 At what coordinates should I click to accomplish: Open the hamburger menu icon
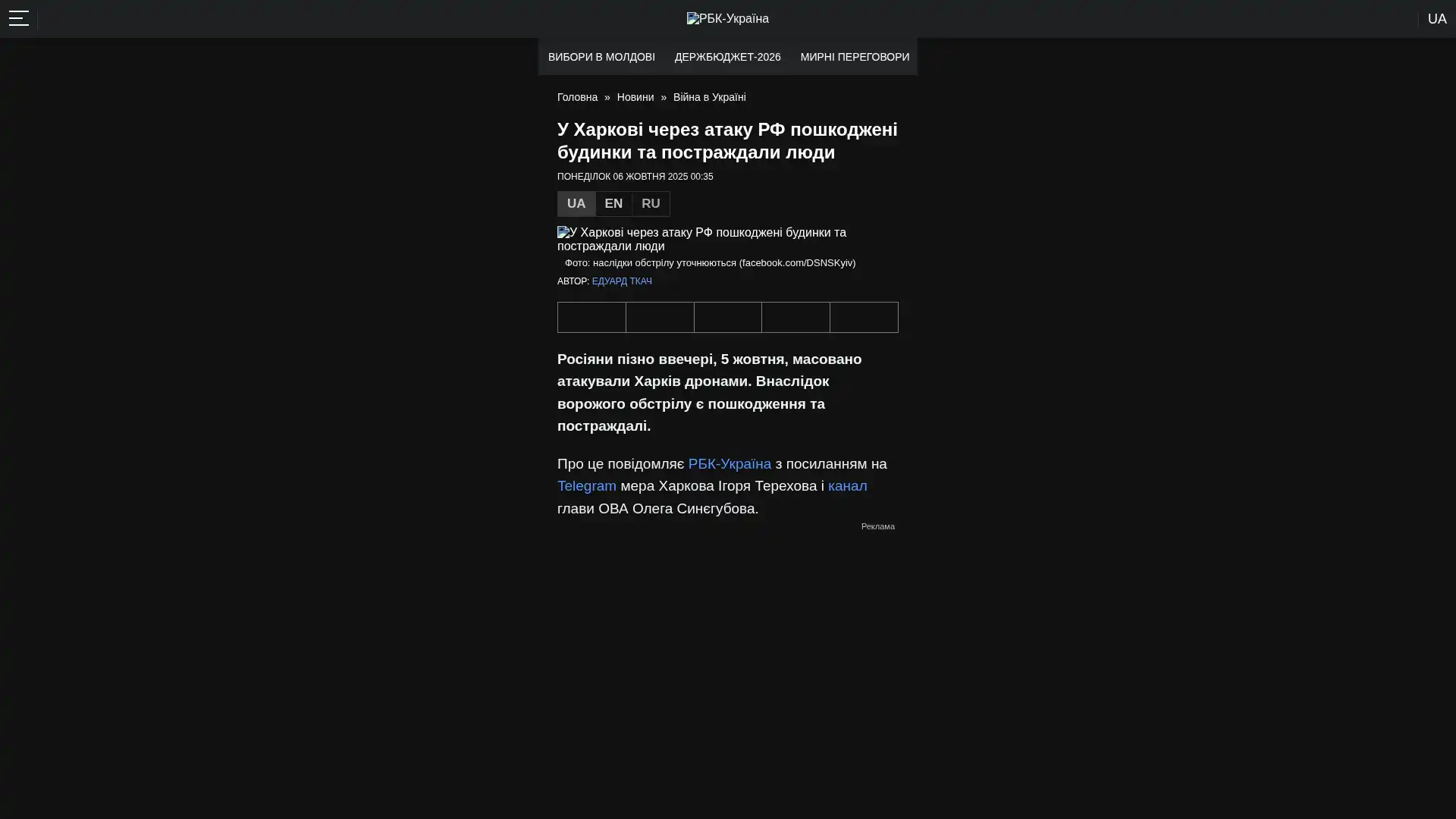click(x=19, y=18)
